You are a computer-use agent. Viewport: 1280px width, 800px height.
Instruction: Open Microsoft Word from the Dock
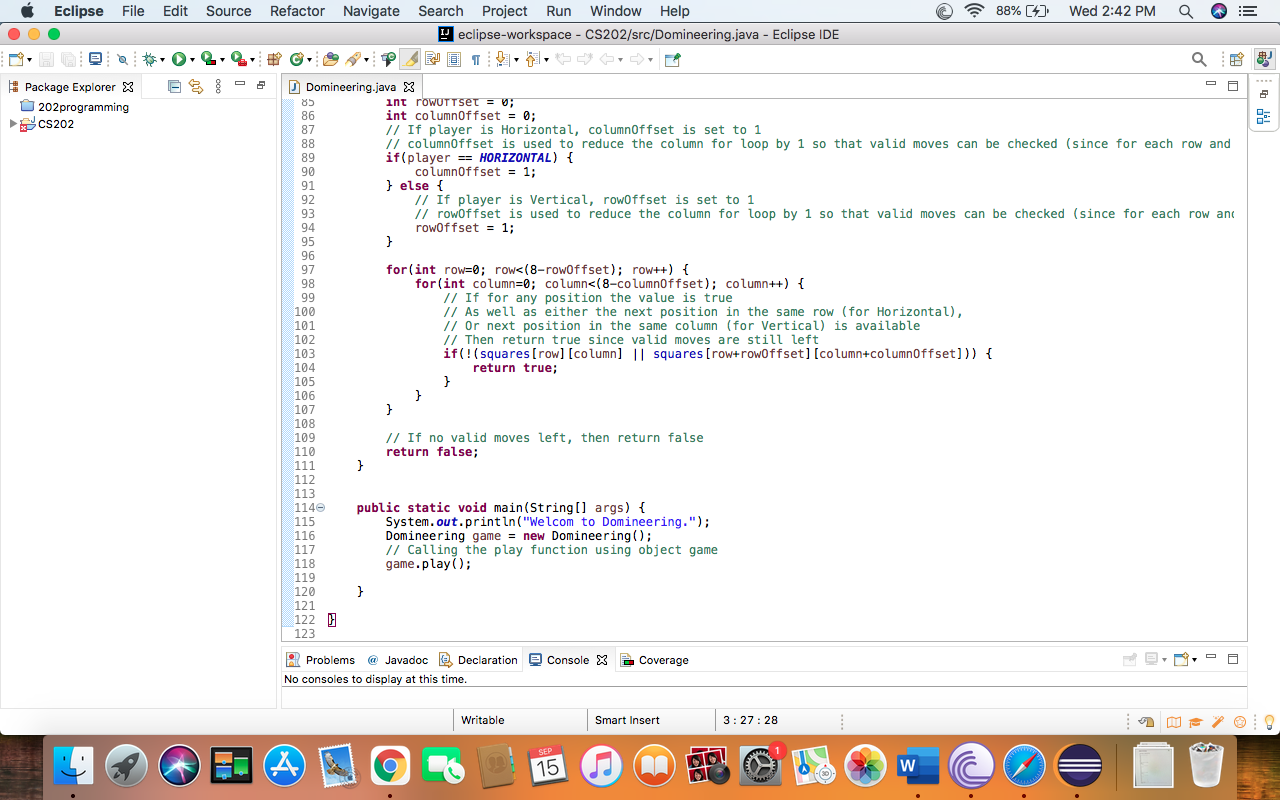[x=917, y=767]
